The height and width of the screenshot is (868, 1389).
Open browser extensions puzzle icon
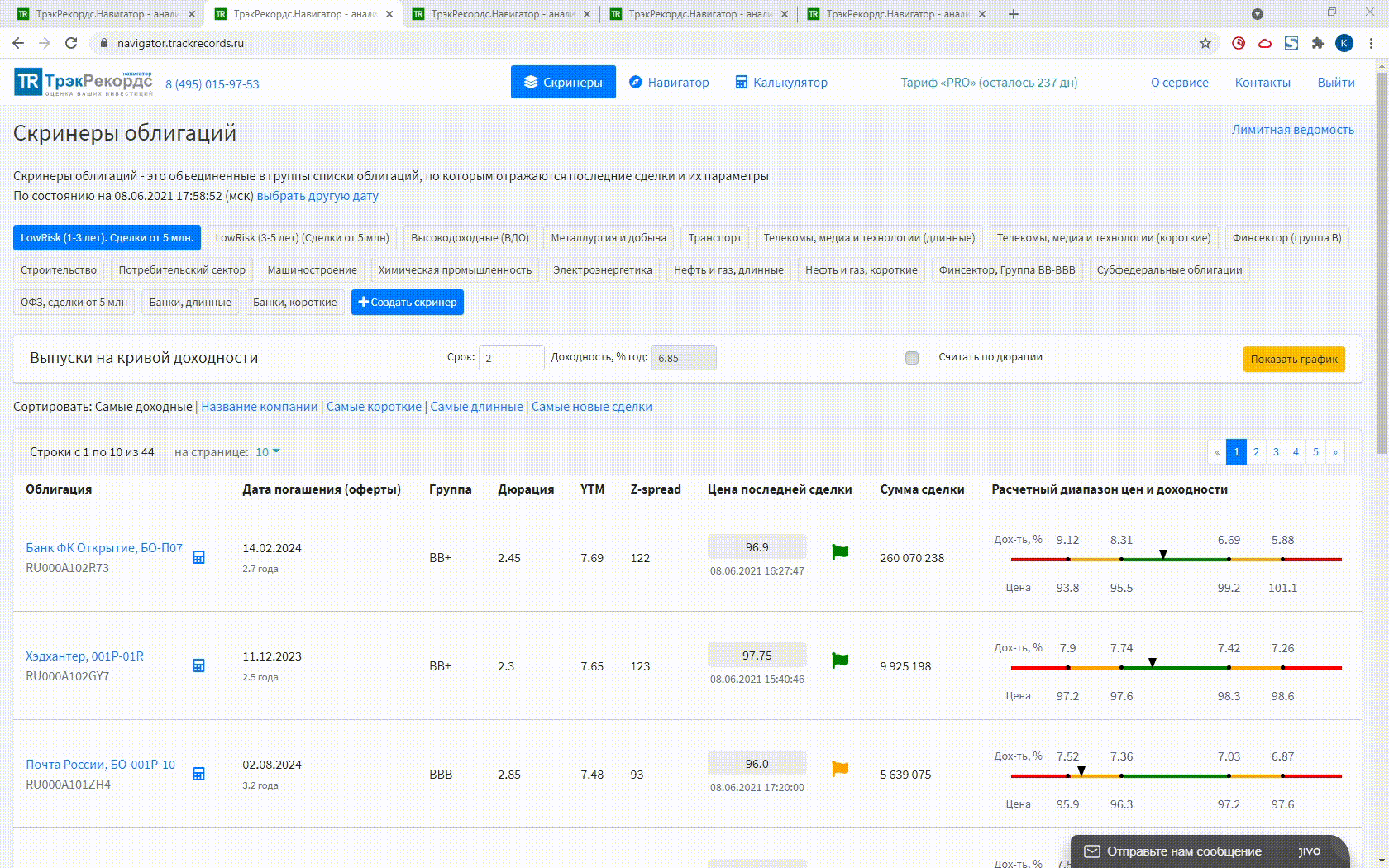[1318, 43]
